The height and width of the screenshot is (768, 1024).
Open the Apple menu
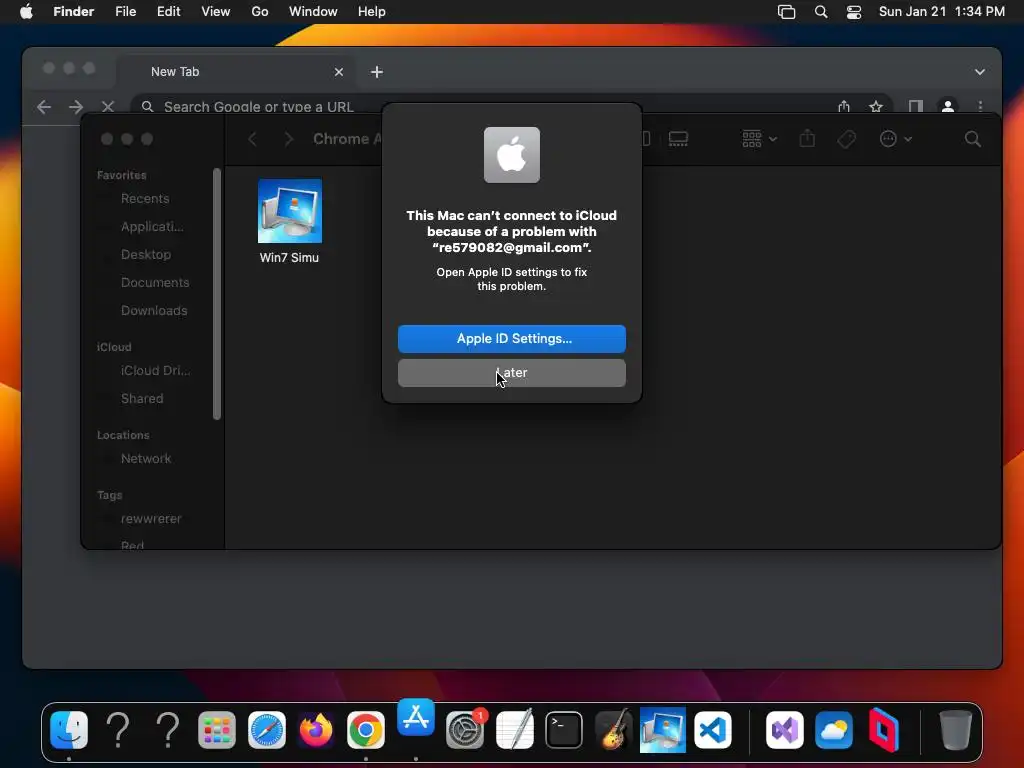point(26,12)
